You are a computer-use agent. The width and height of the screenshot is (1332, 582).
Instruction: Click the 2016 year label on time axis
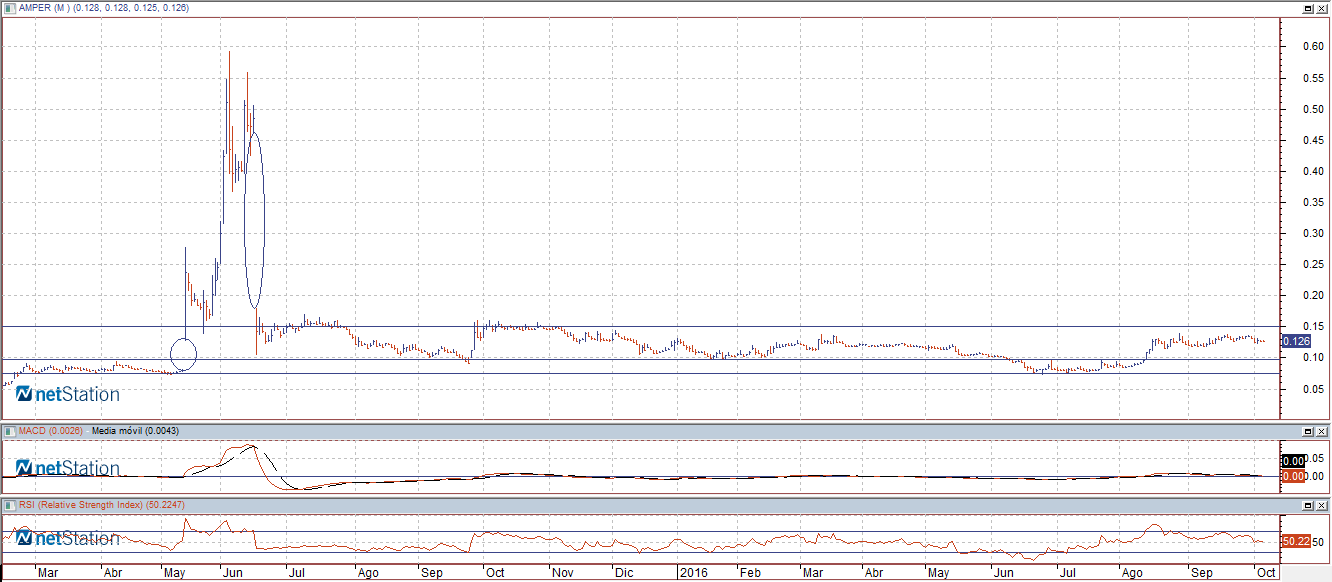tap(694, 574)
